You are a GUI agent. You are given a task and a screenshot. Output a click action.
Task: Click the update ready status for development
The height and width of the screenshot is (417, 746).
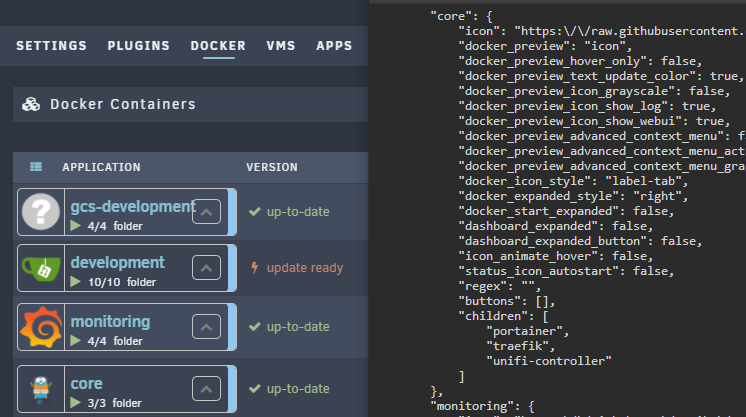(x=304, y=268)
